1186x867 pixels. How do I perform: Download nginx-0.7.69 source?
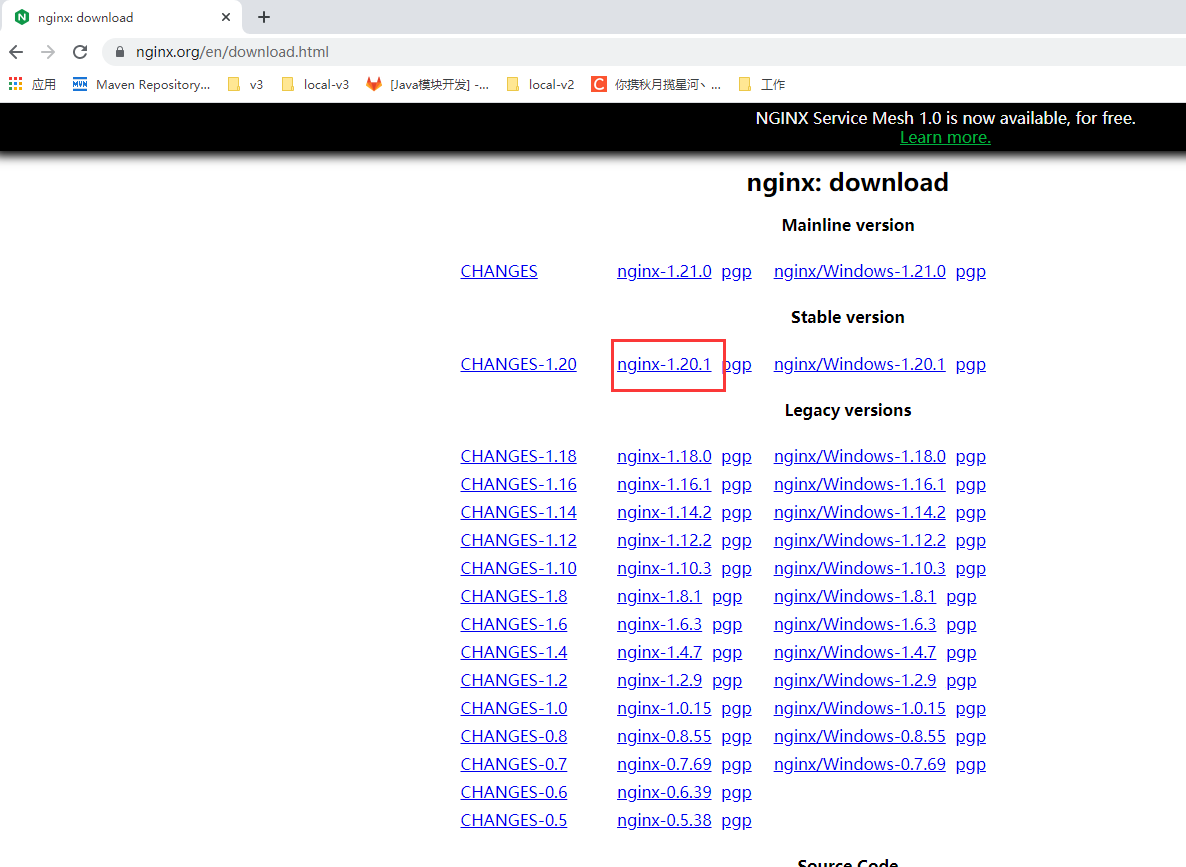point(664,765)
